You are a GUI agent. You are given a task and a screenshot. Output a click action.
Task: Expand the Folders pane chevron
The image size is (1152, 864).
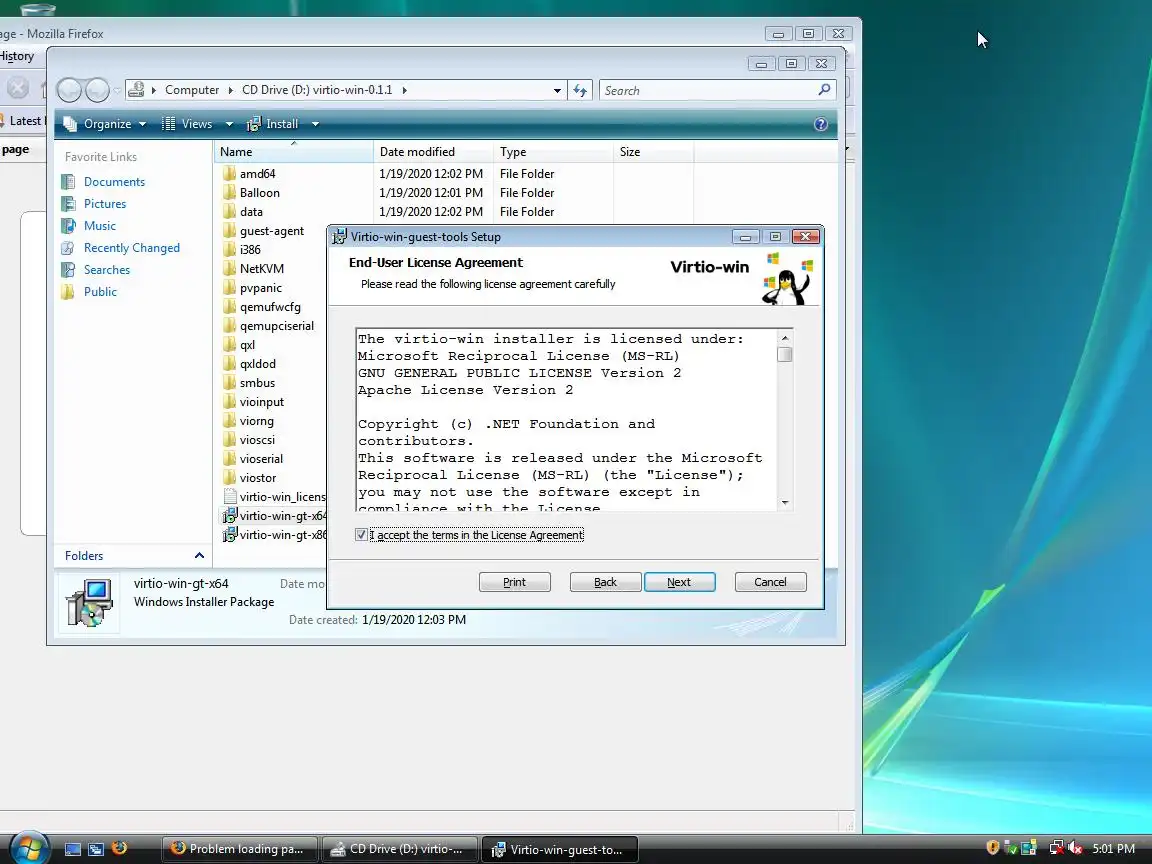[x=199, y=555]
